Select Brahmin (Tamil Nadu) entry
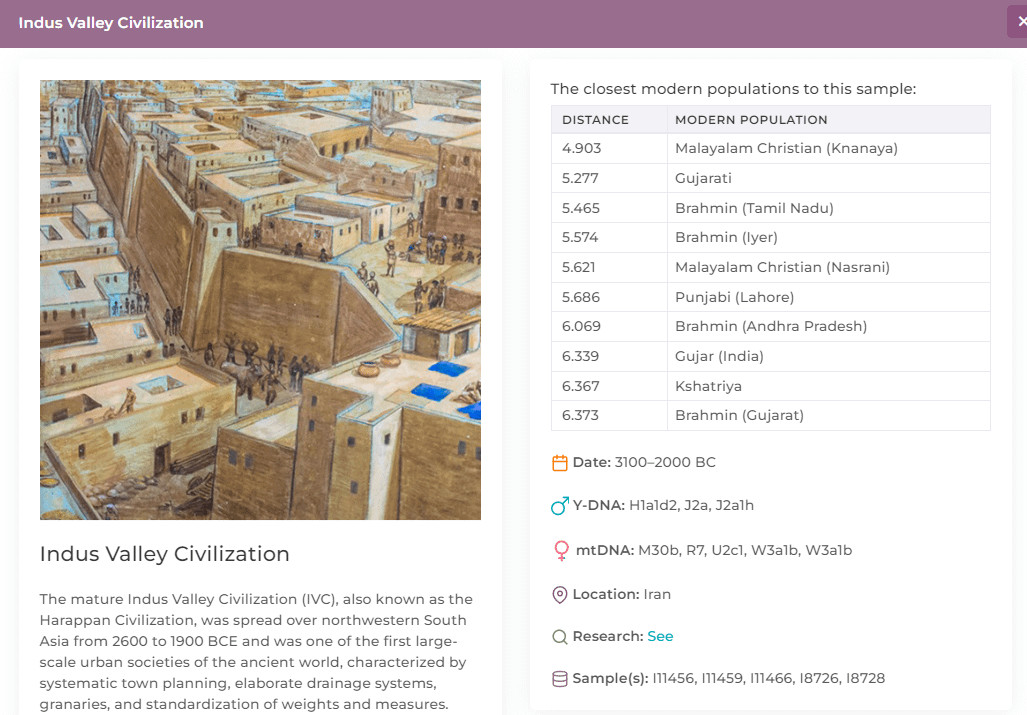The image size is (1027, 715). pos(754,208)
